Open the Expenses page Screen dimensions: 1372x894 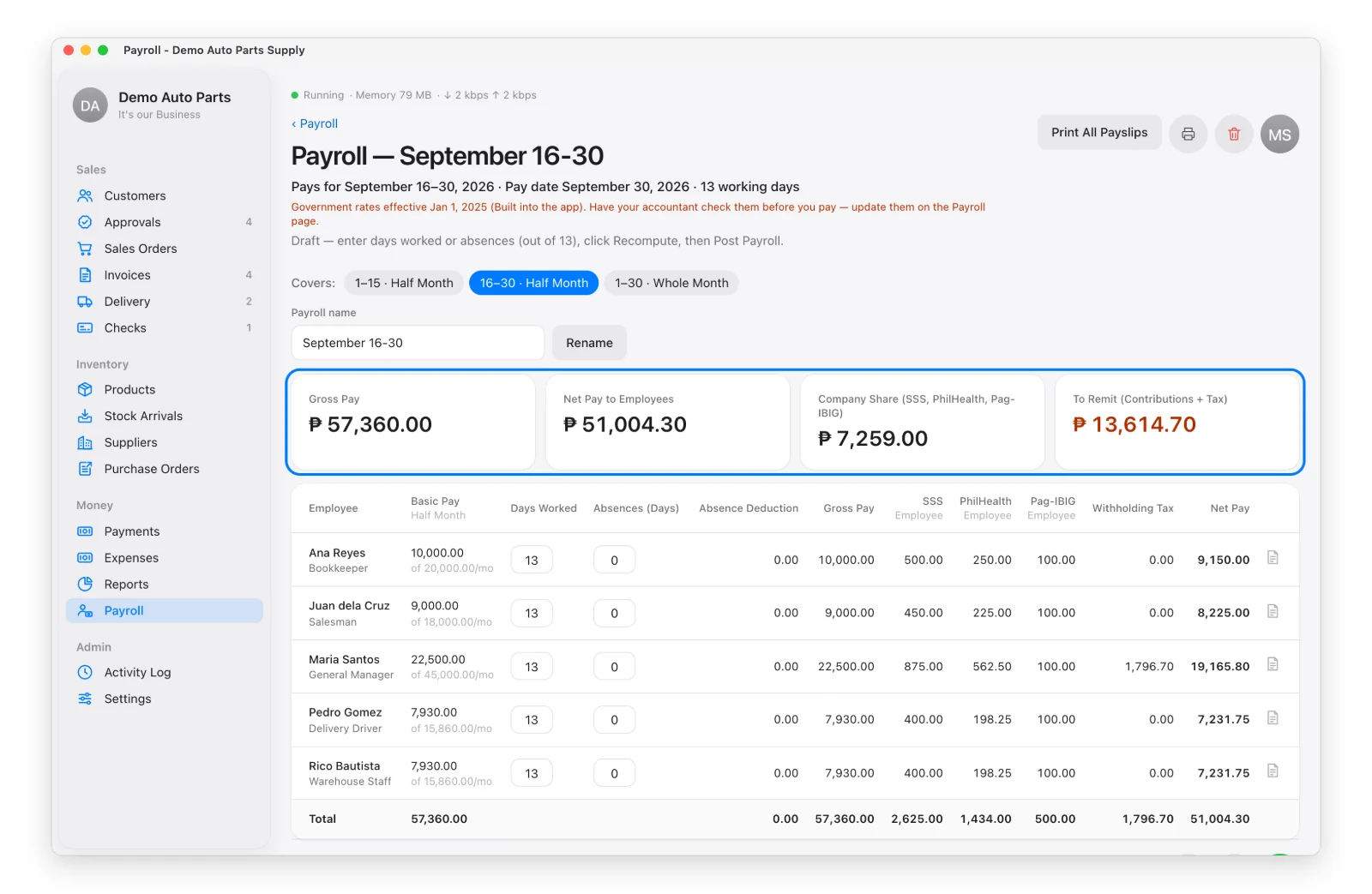click(x=164, y=558)
